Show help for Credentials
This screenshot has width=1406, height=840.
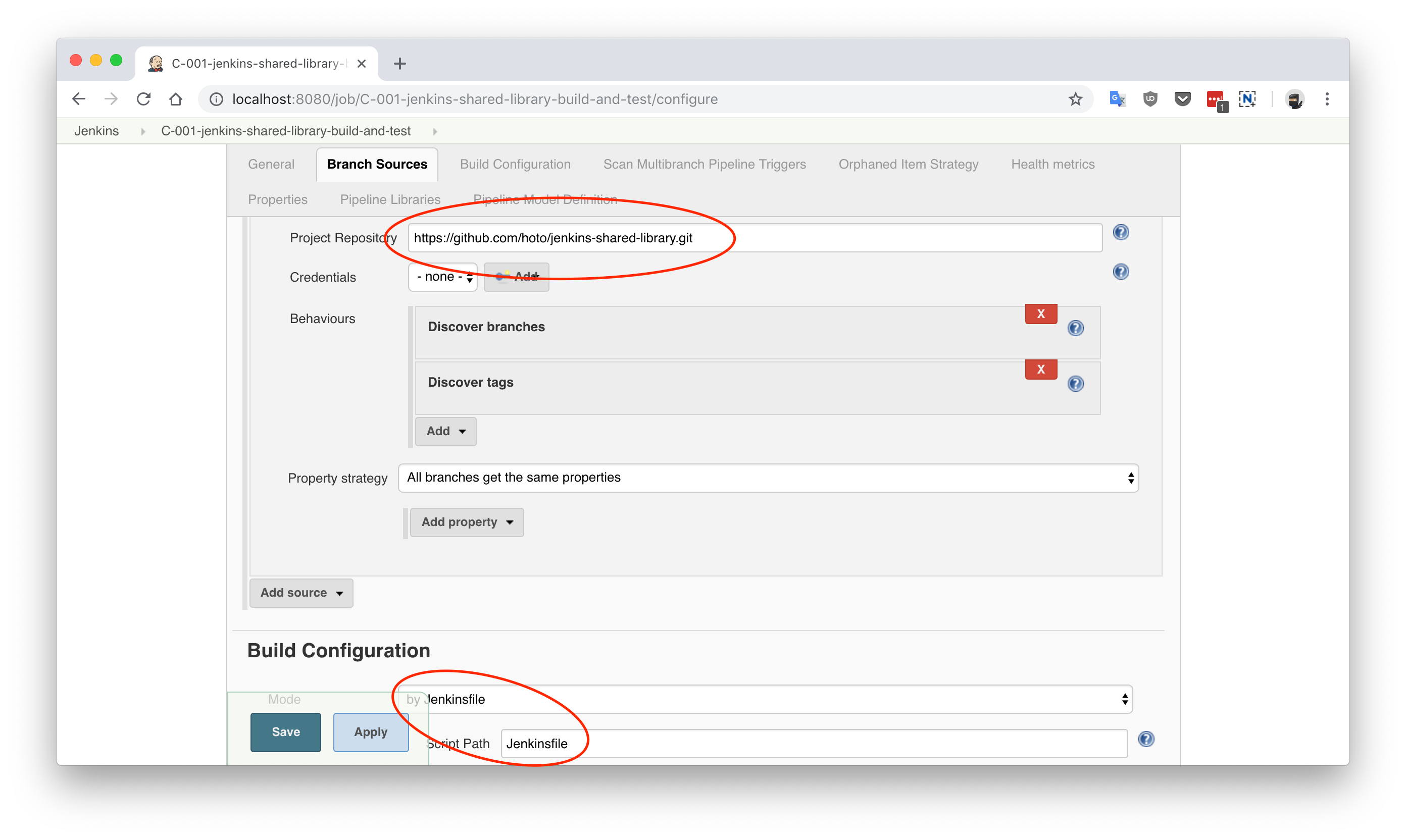(1121, 272)
